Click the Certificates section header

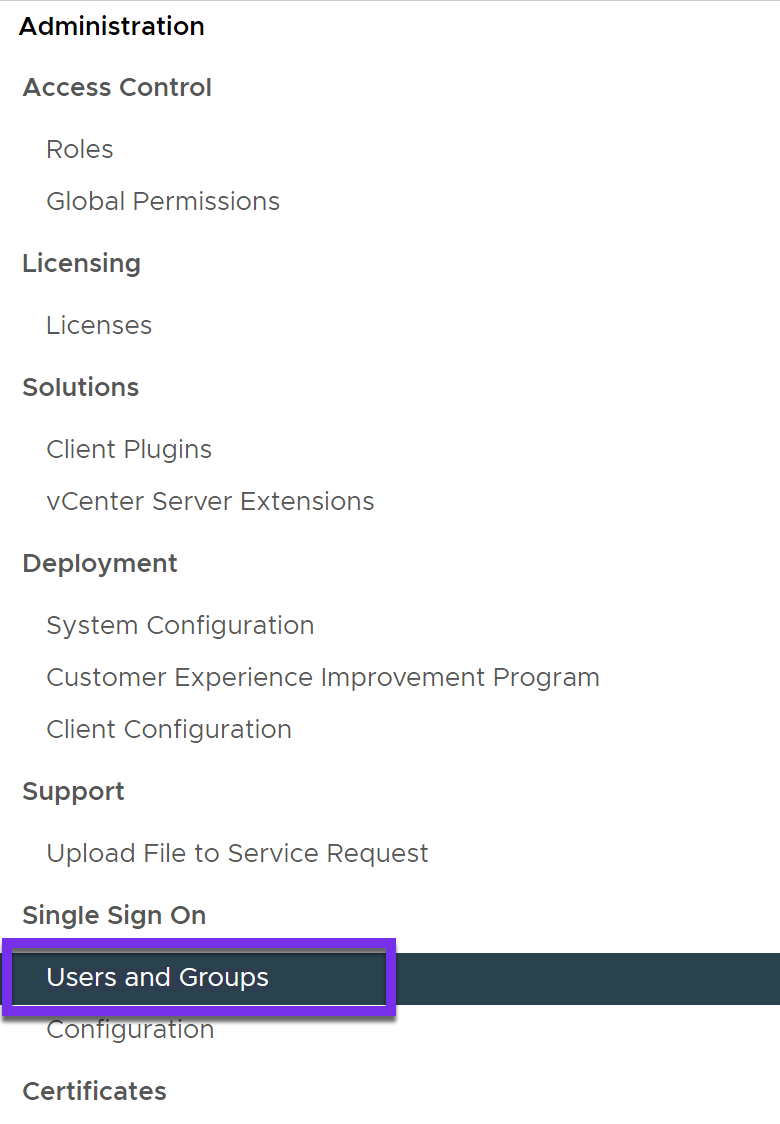point(94,1092)
